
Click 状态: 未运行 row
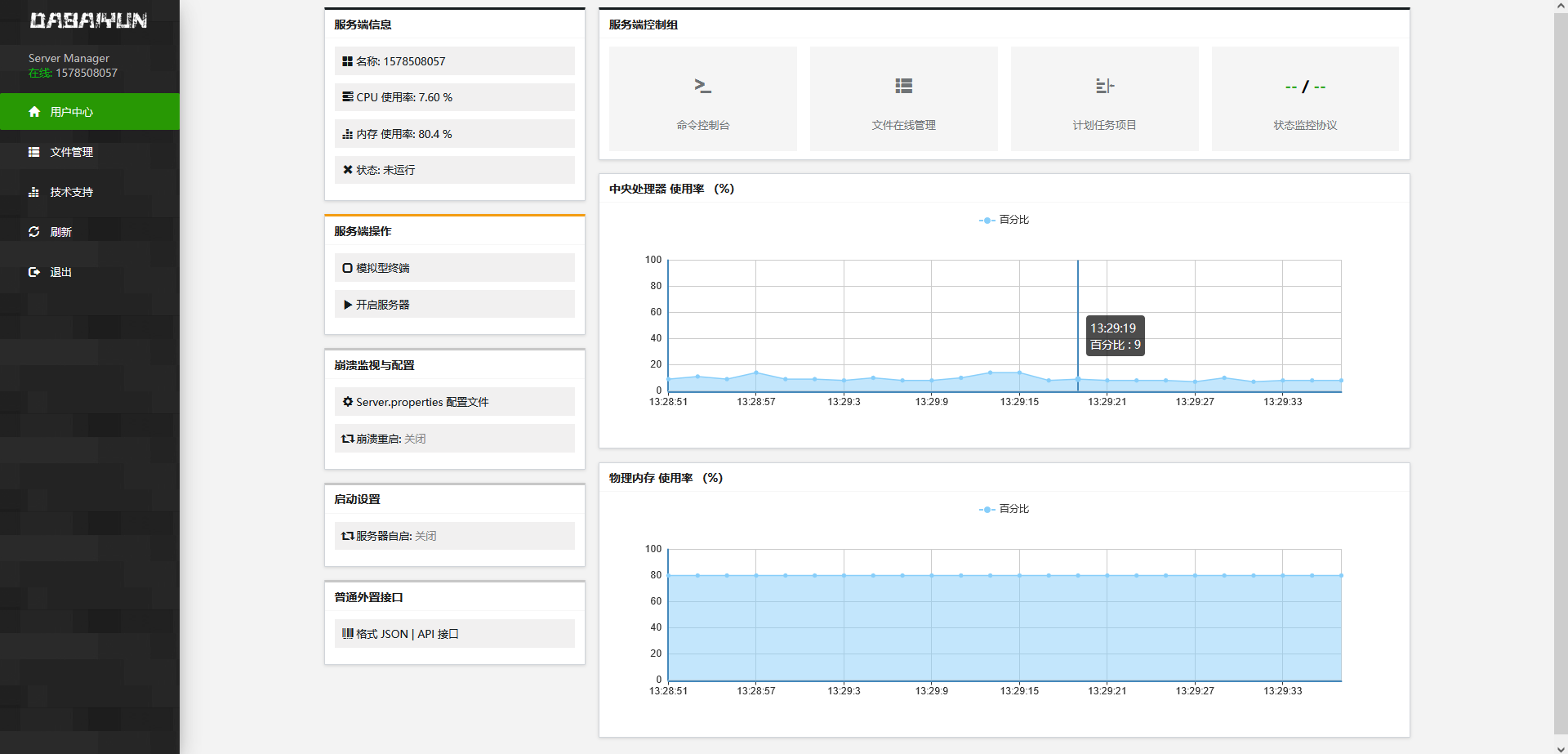[x=455, y=170]
